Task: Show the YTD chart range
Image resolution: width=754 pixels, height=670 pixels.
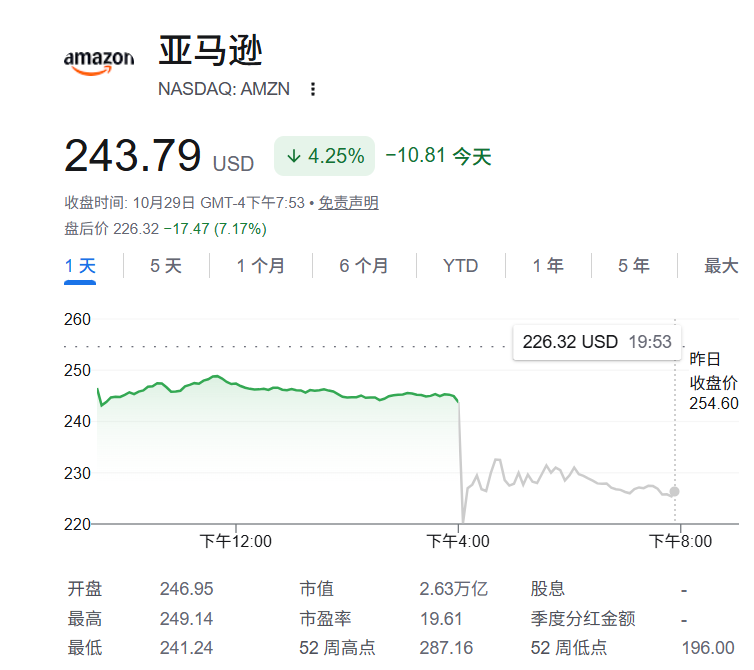Action: (x=461, y=266)
